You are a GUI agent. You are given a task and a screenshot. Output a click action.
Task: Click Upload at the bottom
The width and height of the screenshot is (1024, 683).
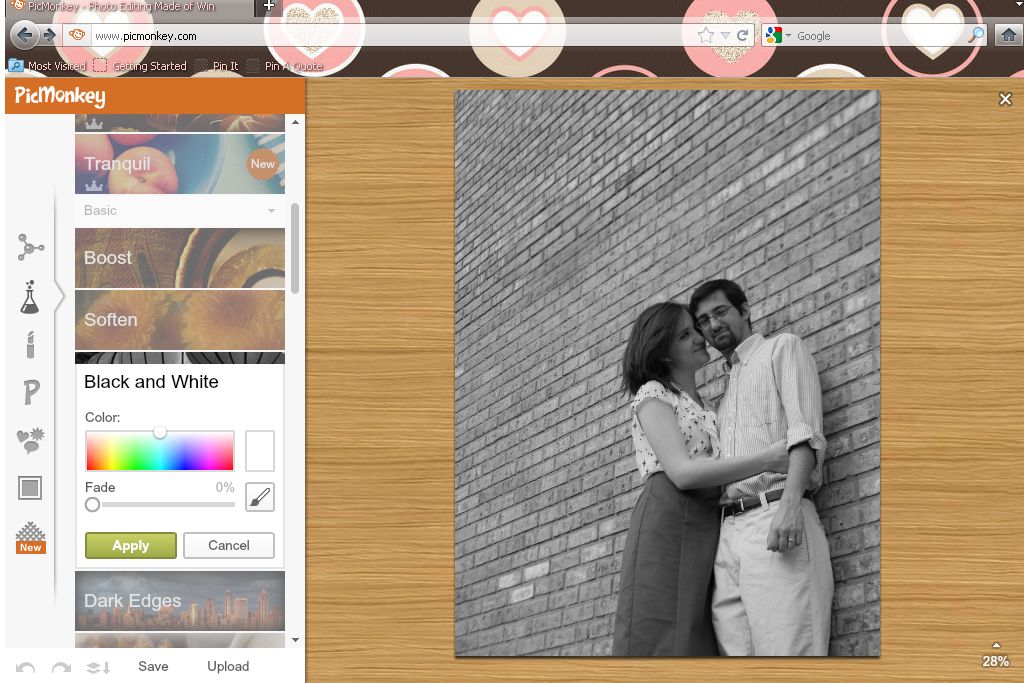coord(228,667)
